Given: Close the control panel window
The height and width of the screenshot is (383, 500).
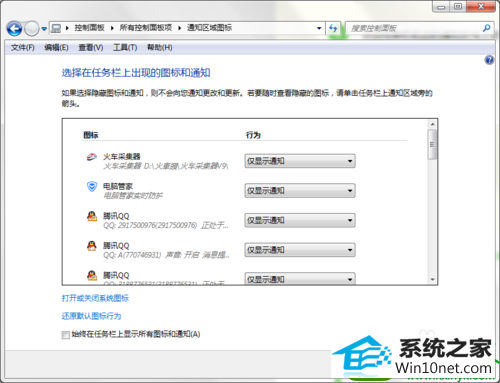Looking at the screenshot, I should (x=481, y=7).
